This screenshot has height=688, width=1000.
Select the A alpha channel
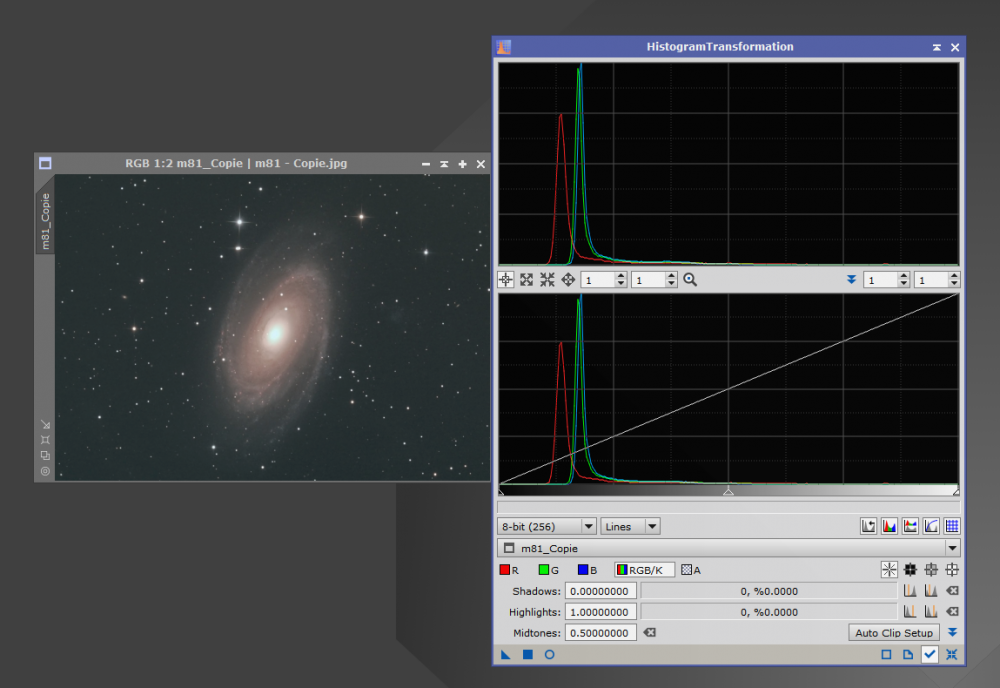point(691,569)
